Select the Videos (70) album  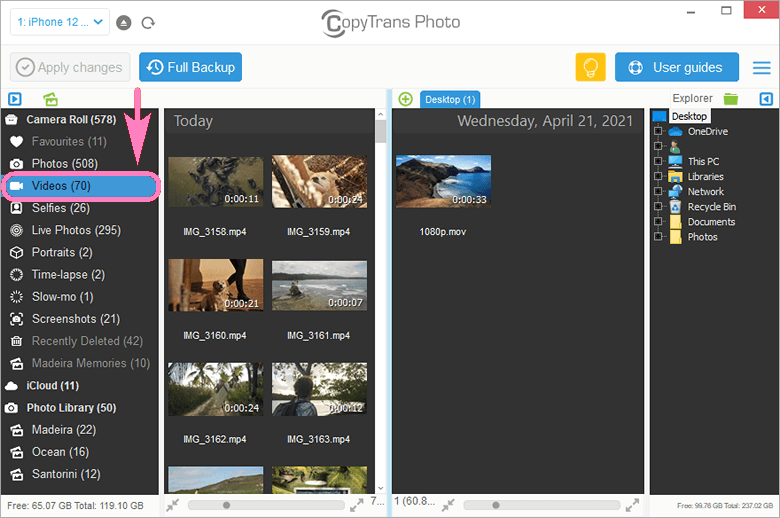tap(80, 186)
